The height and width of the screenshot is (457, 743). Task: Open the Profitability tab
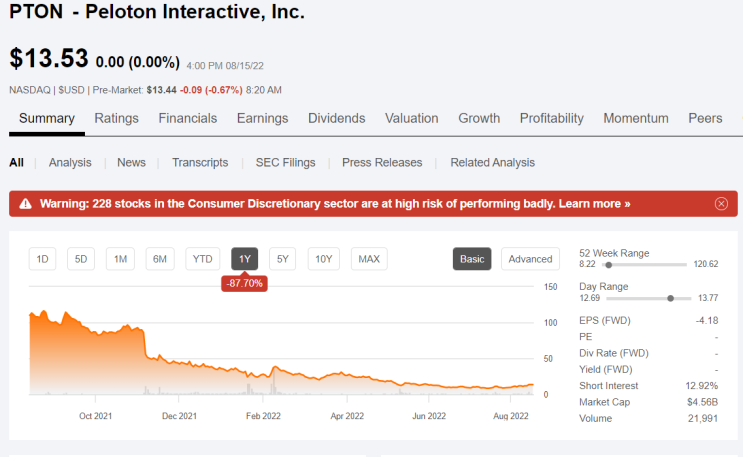click(x=552, y=118)
